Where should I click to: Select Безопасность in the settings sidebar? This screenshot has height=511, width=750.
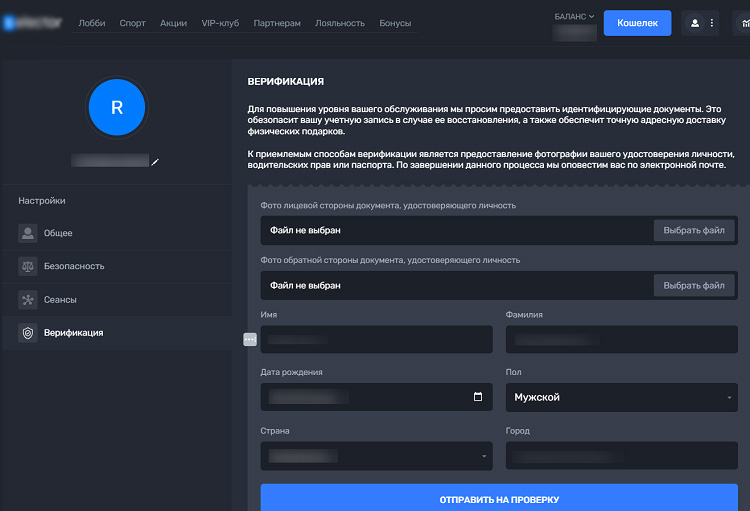[74, 266]
